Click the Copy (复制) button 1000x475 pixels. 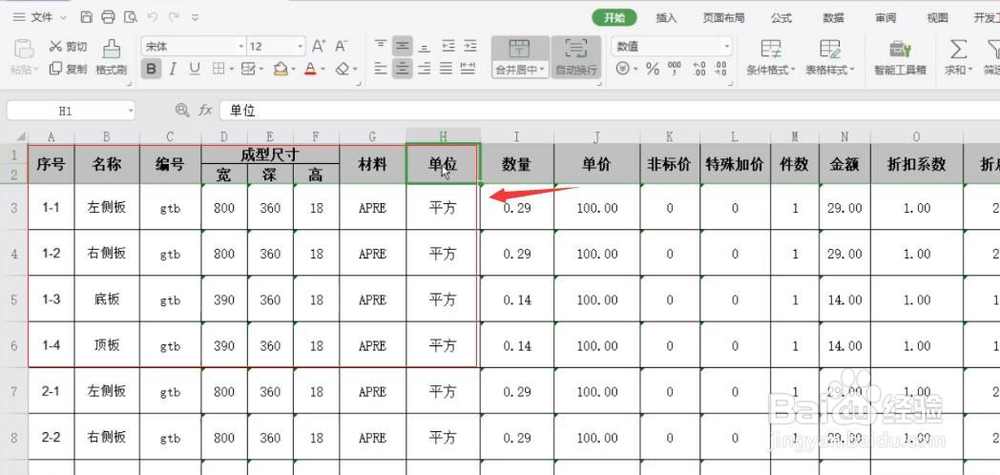68,69
